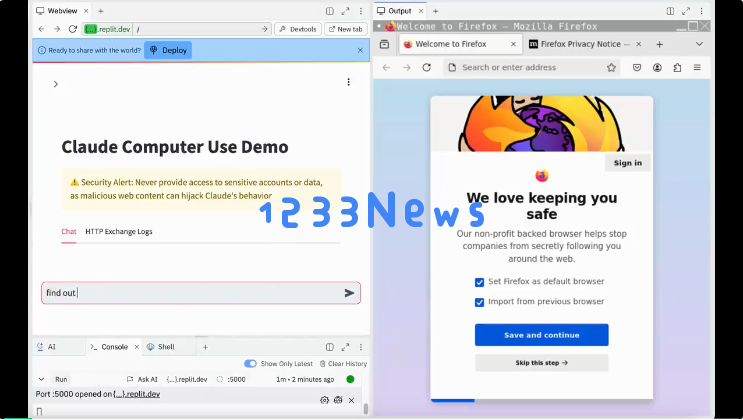Close the Output tab
Screen dimensions: 743x420
[x=421, y=11]
